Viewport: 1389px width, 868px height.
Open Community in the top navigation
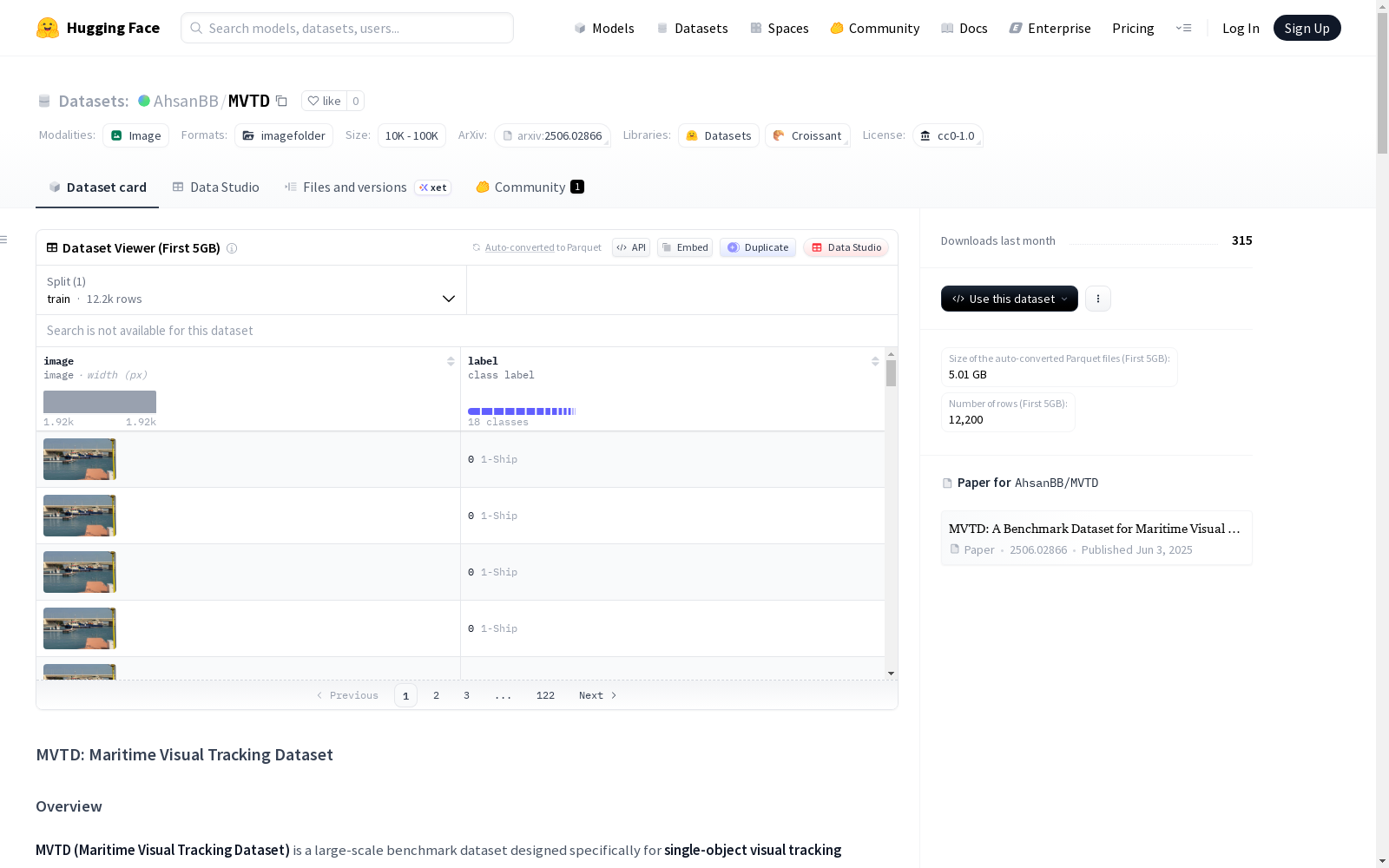coord(875,28)
